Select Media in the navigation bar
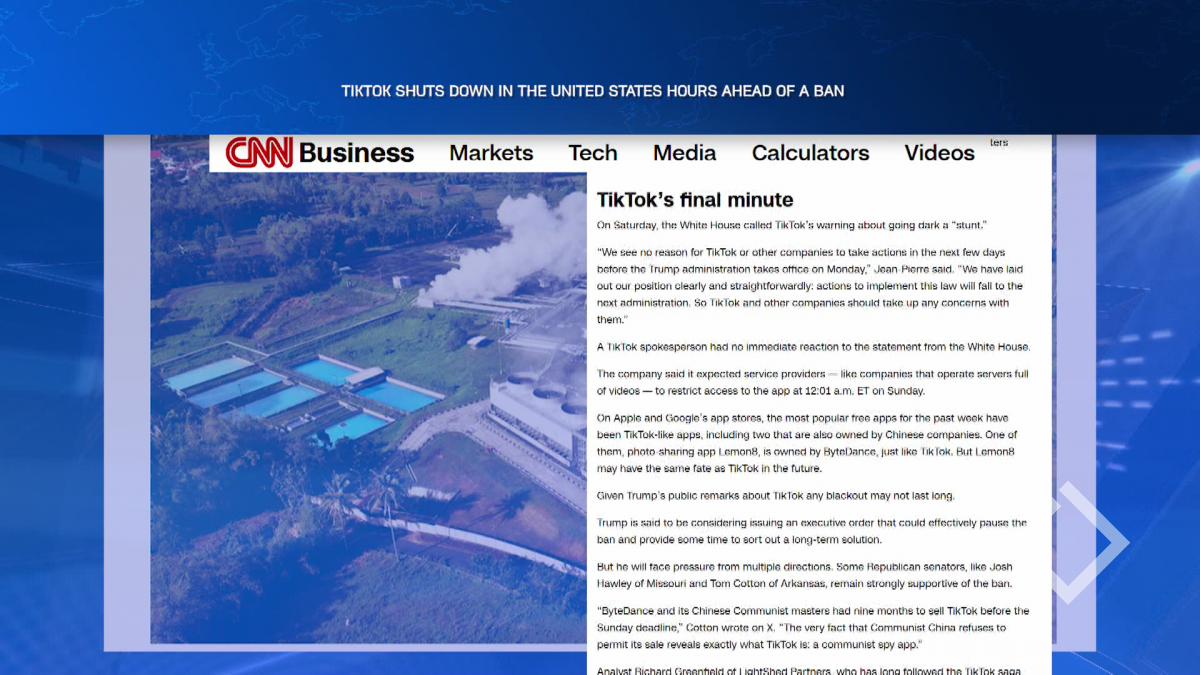The image size is (1200, 675). click(x=684, y=153)
